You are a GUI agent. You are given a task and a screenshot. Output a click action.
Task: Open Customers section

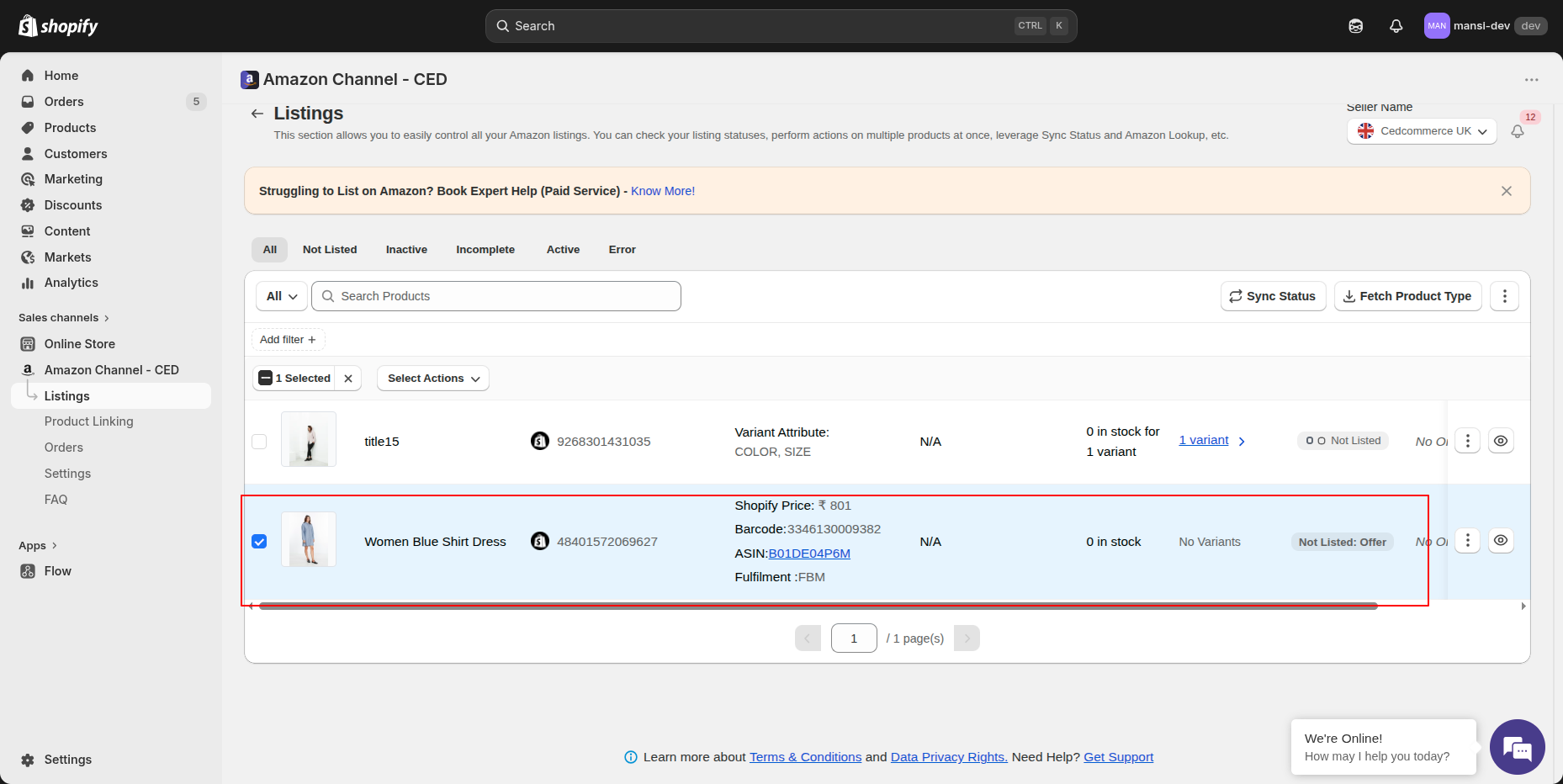click(76, 154)
